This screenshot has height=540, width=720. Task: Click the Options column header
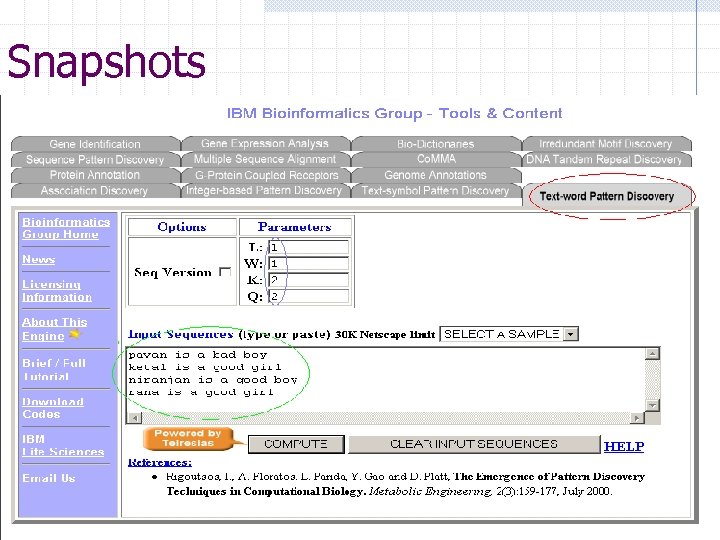click(x=182, y=227)
